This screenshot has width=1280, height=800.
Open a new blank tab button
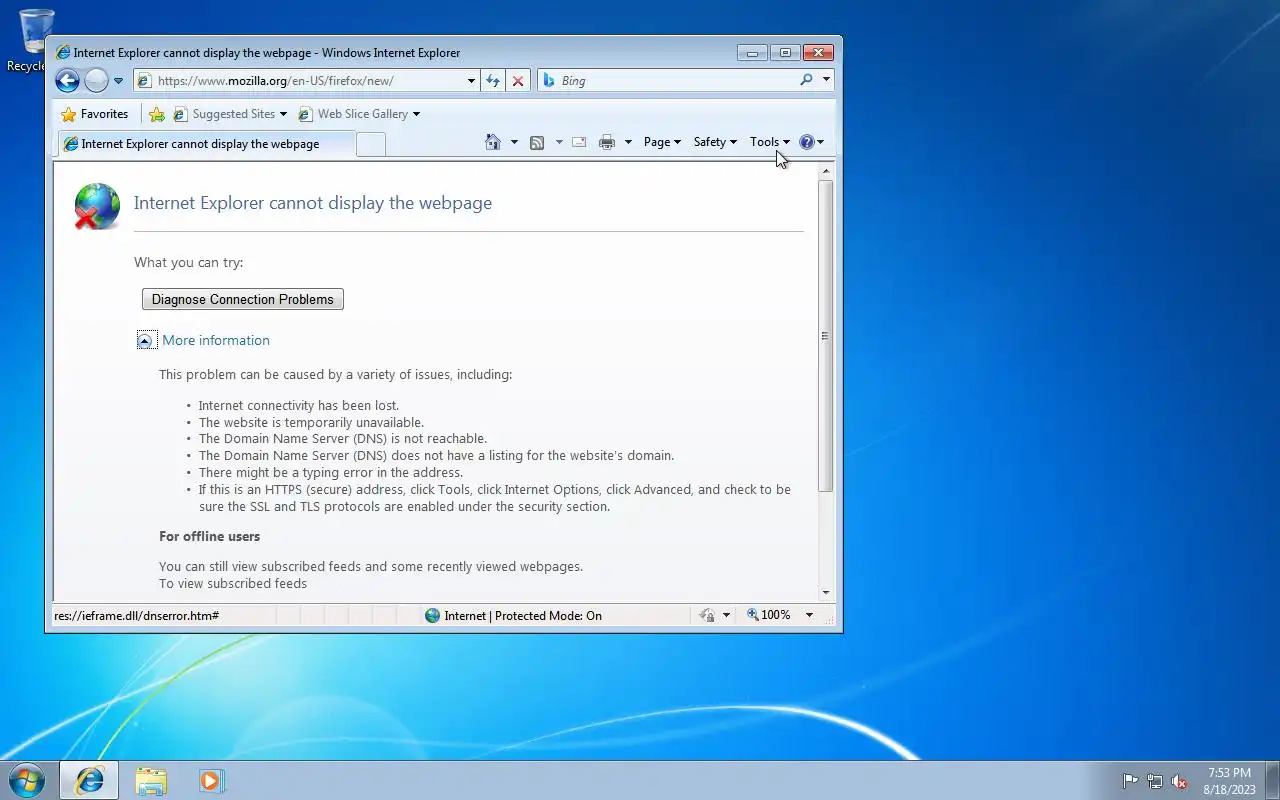pos(371,144)
